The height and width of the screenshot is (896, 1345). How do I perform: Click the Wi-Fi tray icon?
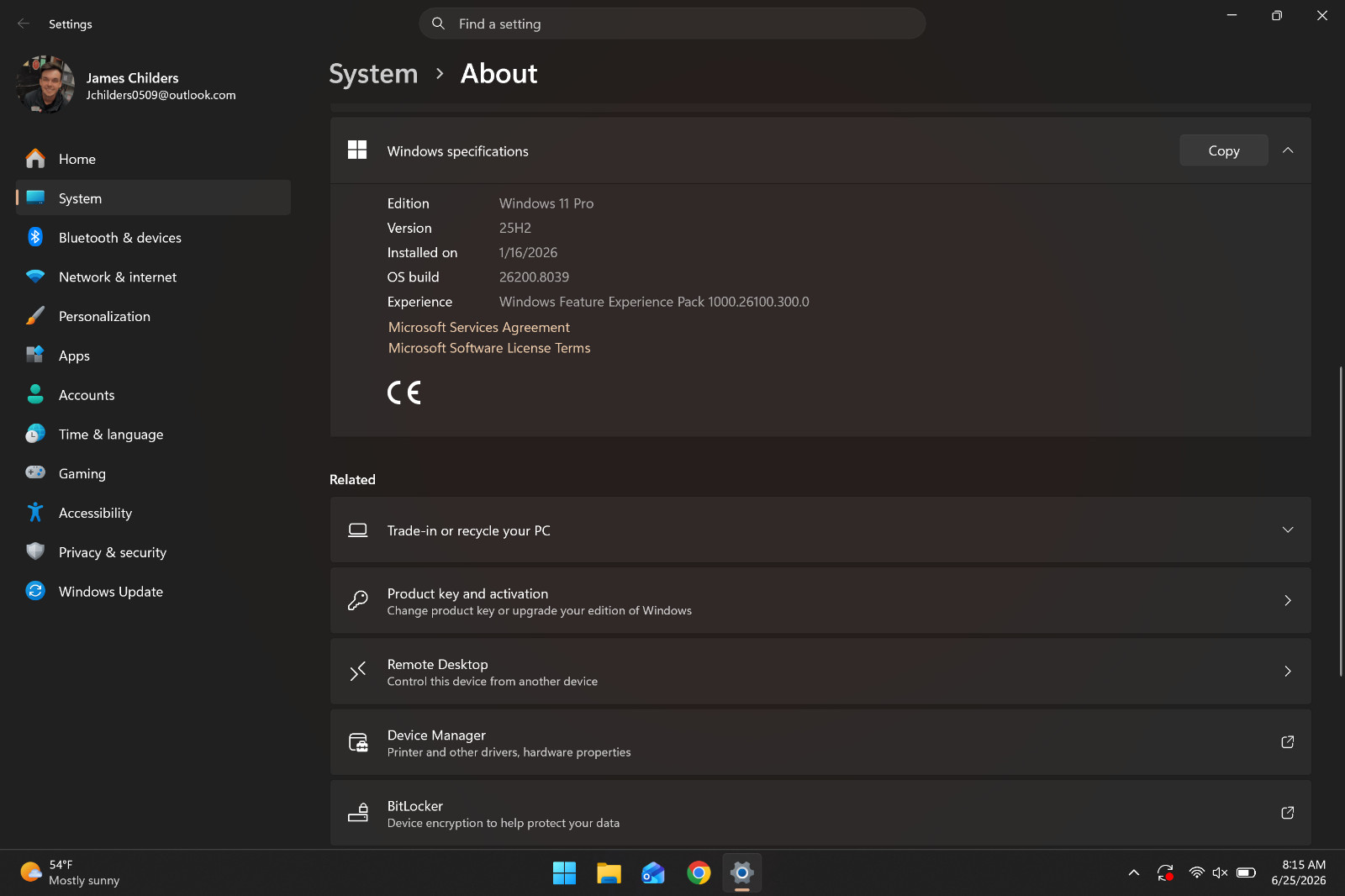pos(1196,873)
